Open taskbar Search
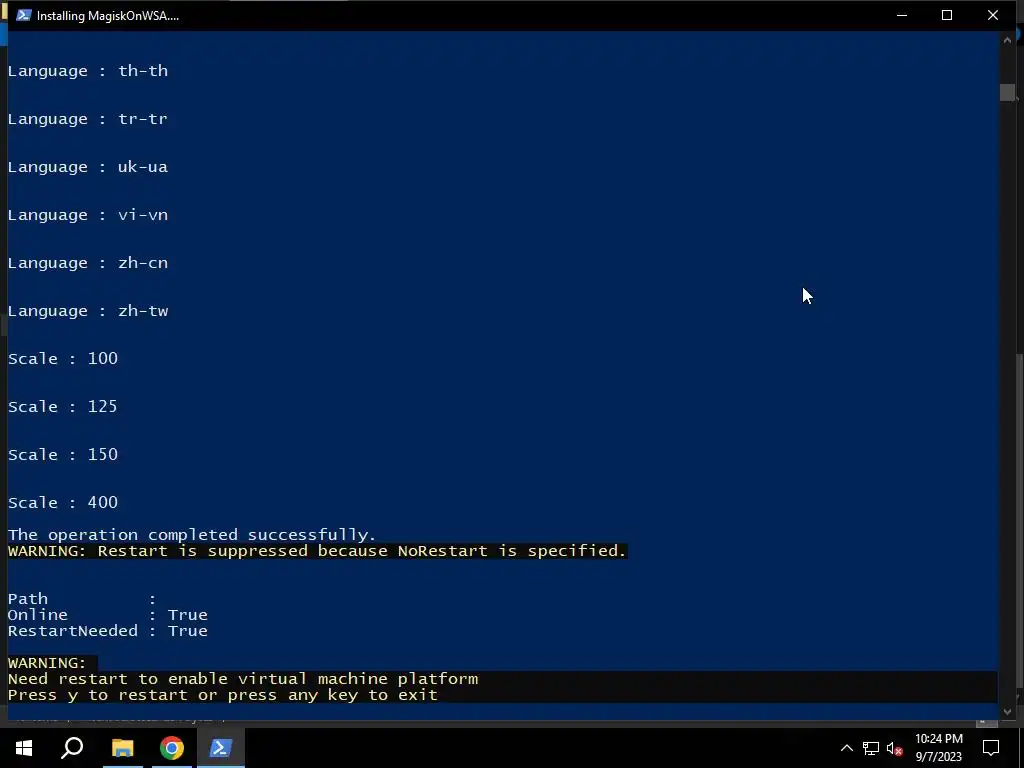The width and height of the screenshot is (1024, 768). coord(72,748)
